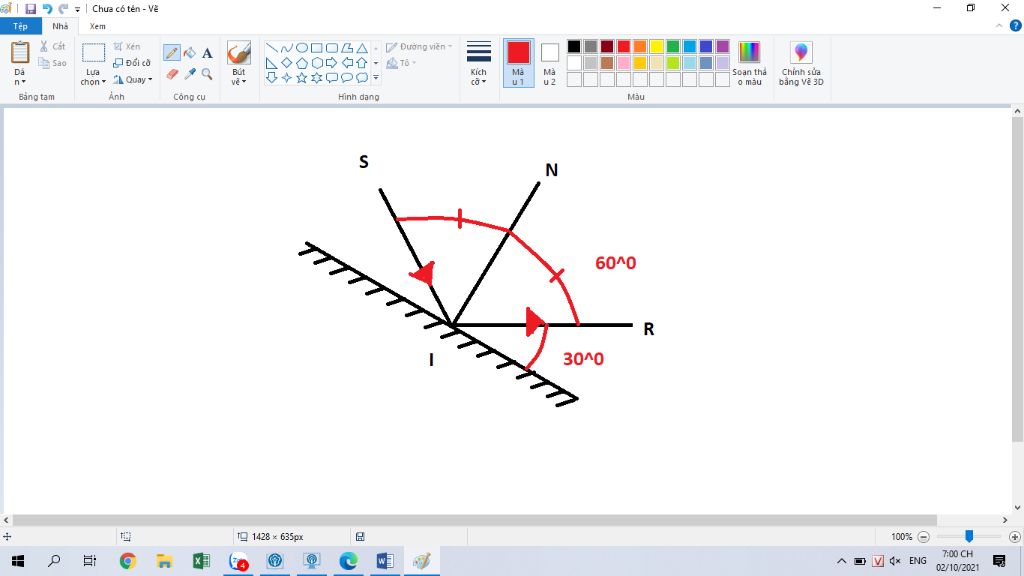The width and height of the screenshot is (1024, 576).
Task: Activate Màu 2 background color selector
Action: 550,63
